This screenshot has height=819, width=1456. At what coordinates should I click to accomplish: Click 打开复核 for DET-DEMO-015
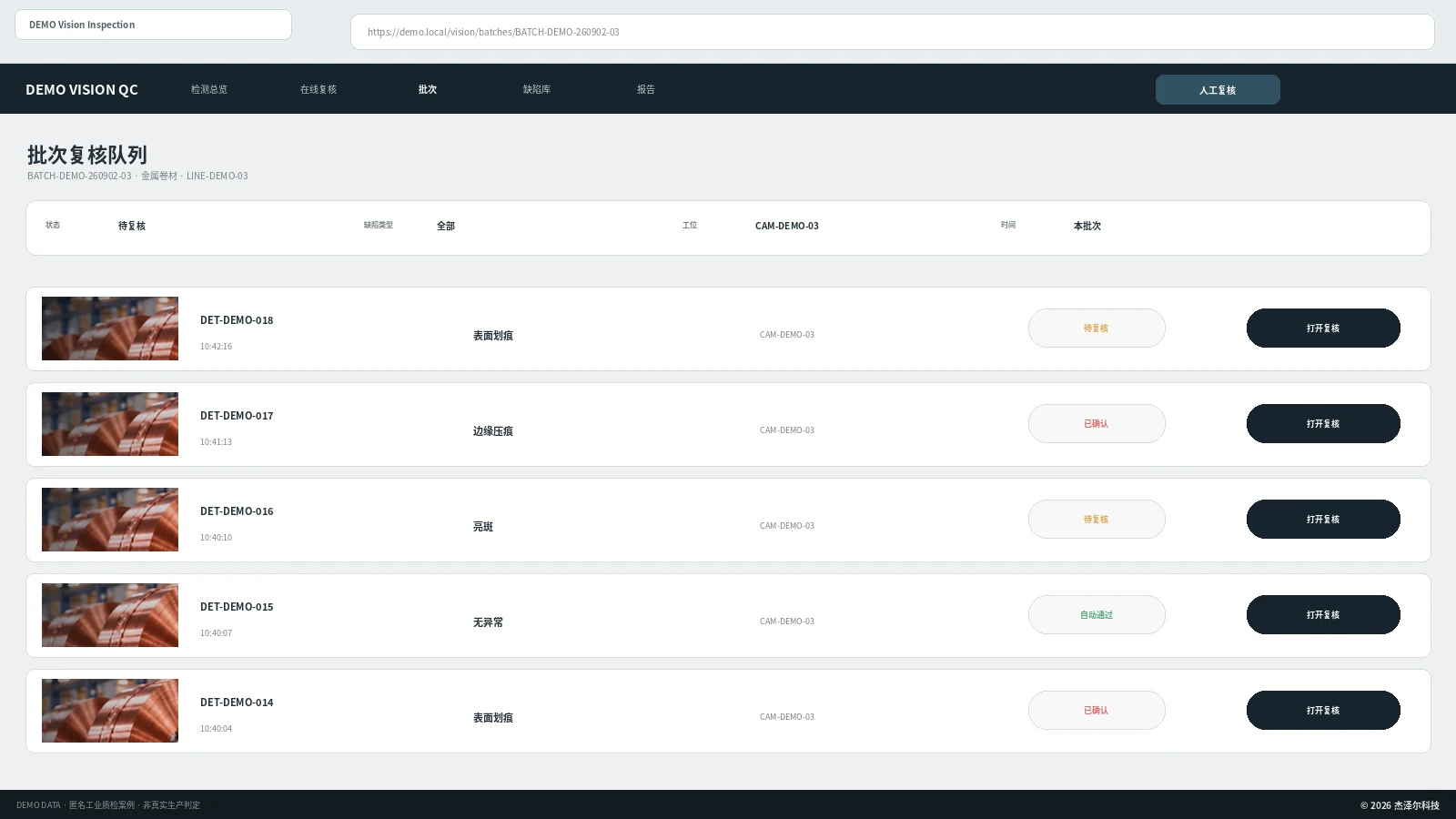(1323, 615)
